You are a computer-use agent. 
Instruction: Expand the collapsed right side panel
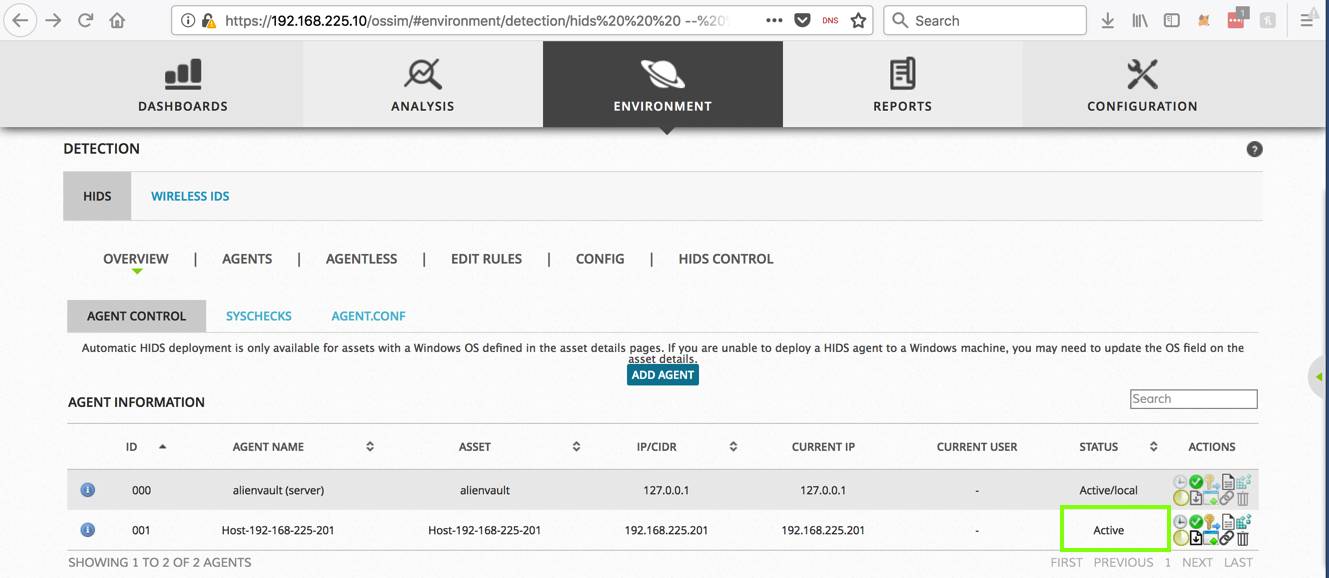pos(1319,377)
